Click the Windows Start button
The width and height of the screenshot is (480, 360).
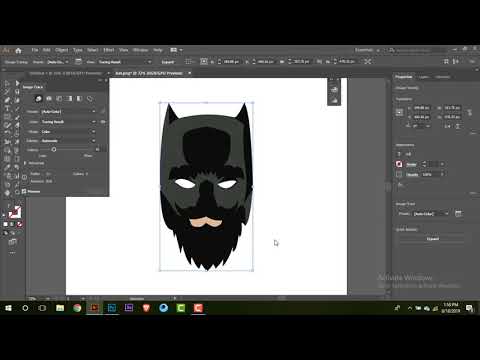tap(8, 308)
